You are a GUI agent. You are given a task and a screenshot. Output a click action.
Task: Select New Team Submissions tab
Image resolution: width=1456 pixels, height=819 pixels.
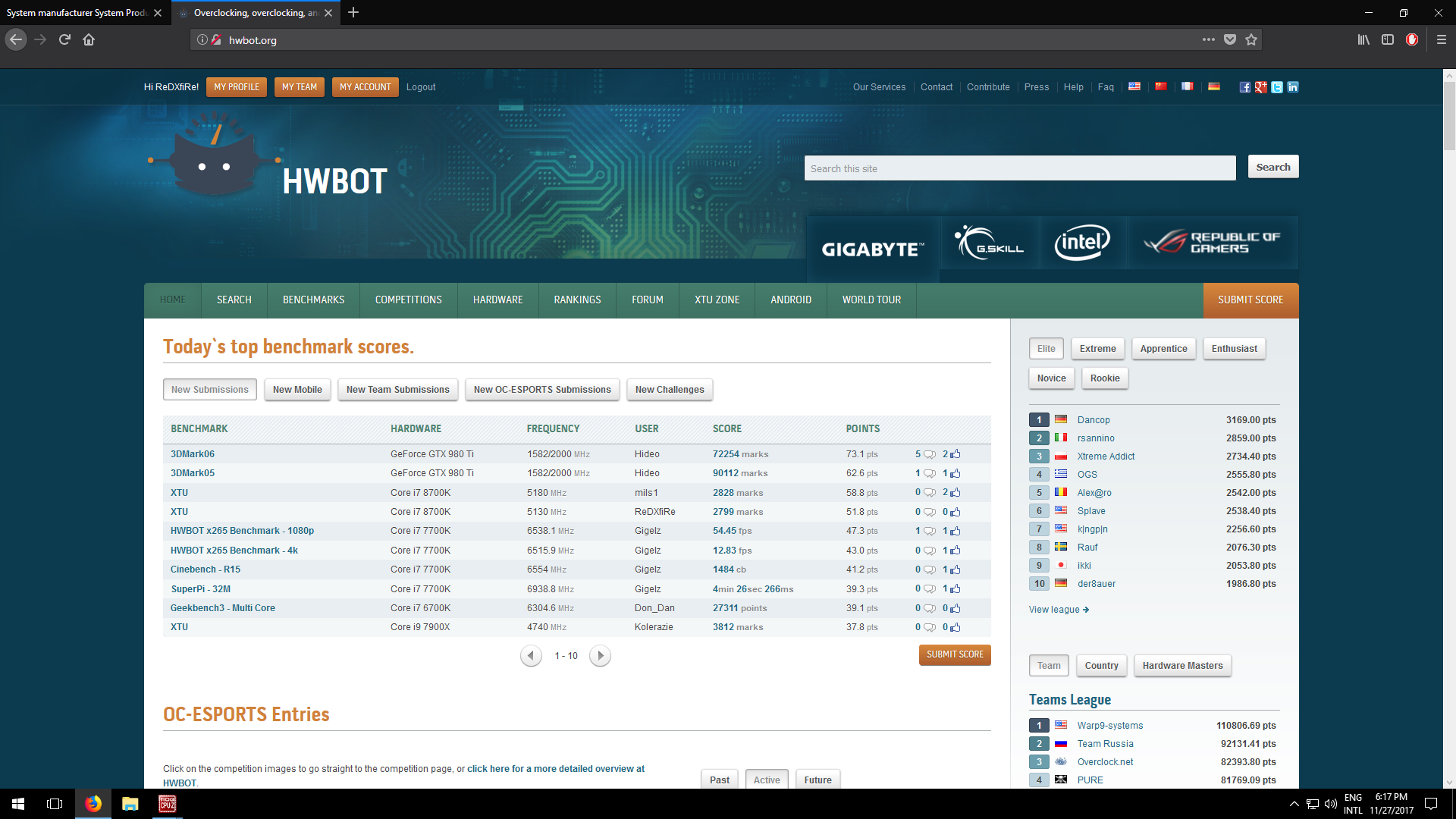point(398,390)
